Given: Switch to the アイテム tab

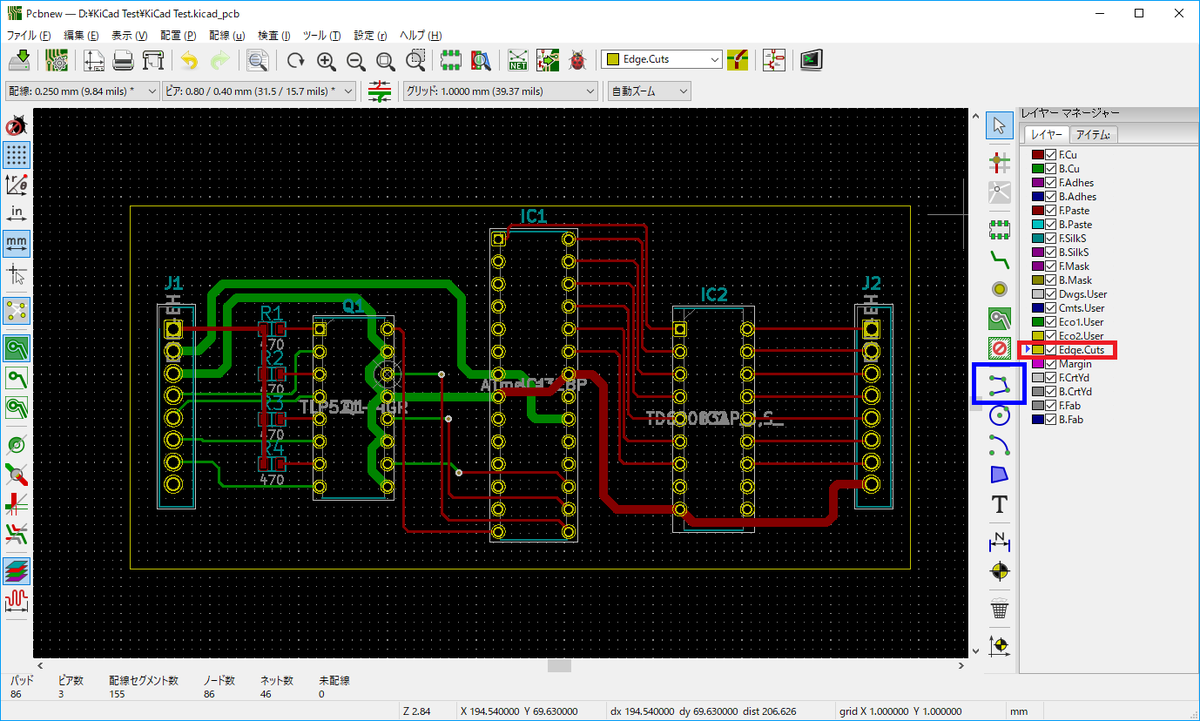Looking at the screenshot, I should 1093,135.
